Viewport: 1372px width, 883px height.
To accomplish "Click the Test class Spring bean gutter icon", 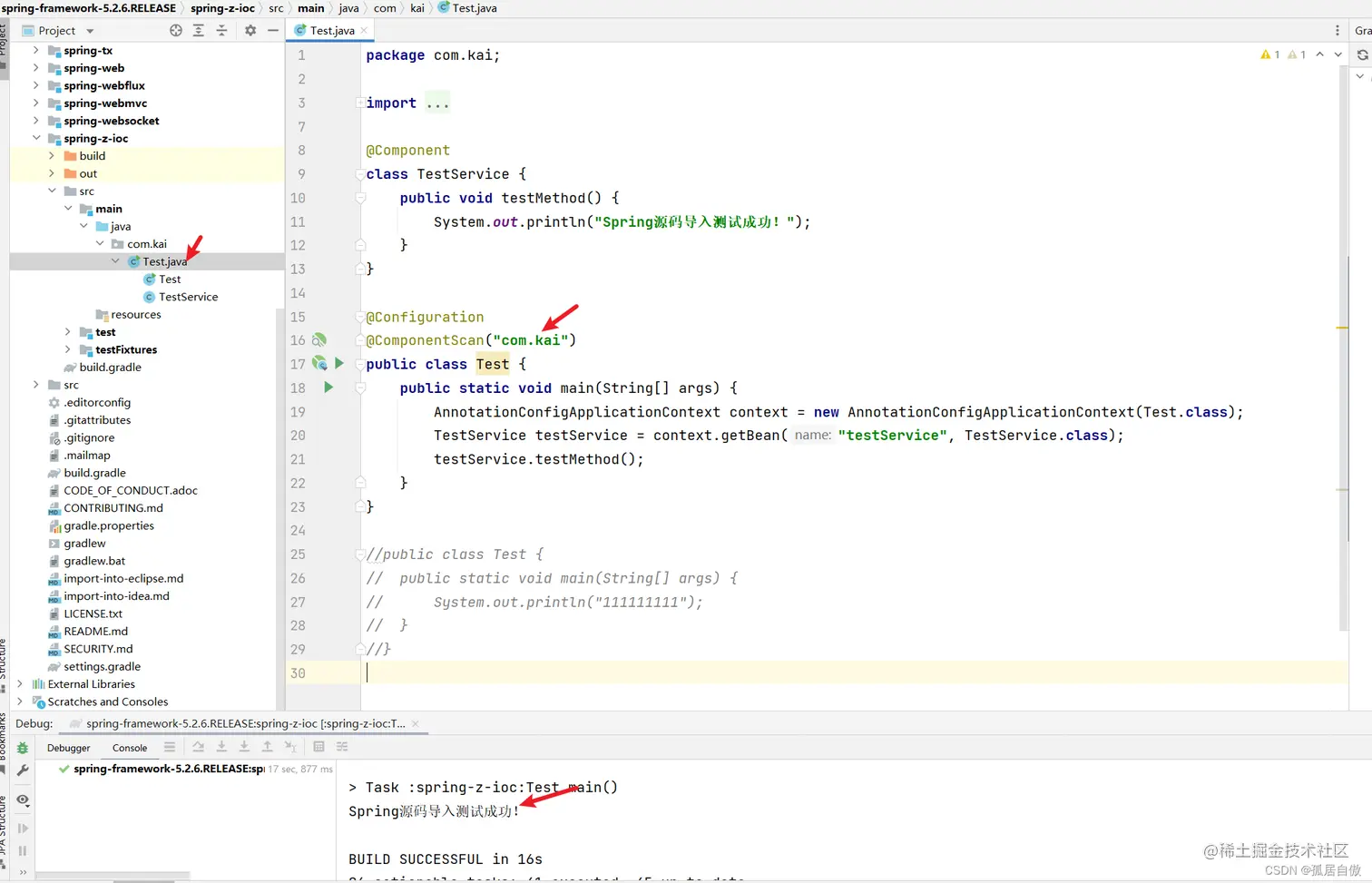I will click(x=319, y=363).
